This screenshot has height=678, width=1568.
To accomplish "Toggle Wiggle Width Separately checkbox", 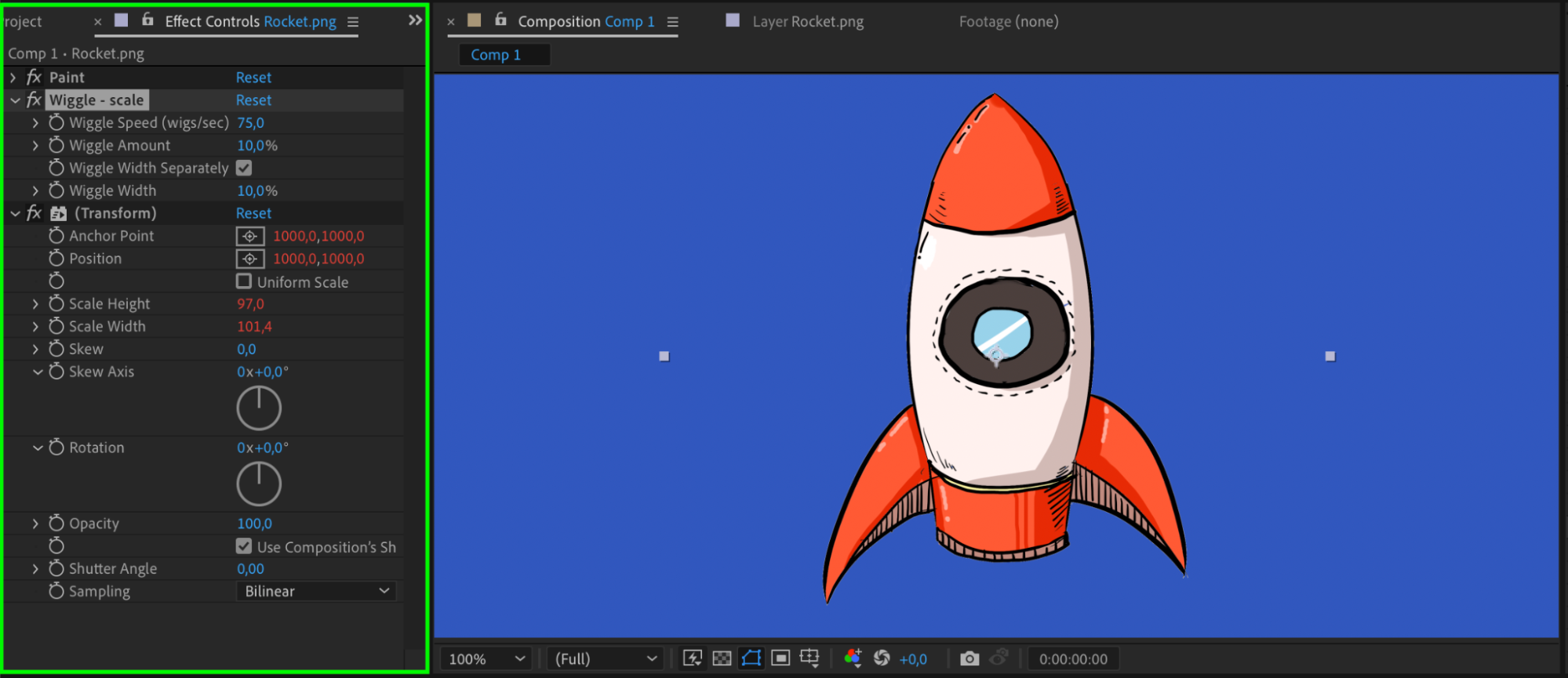I will click(x=244, y=168).
